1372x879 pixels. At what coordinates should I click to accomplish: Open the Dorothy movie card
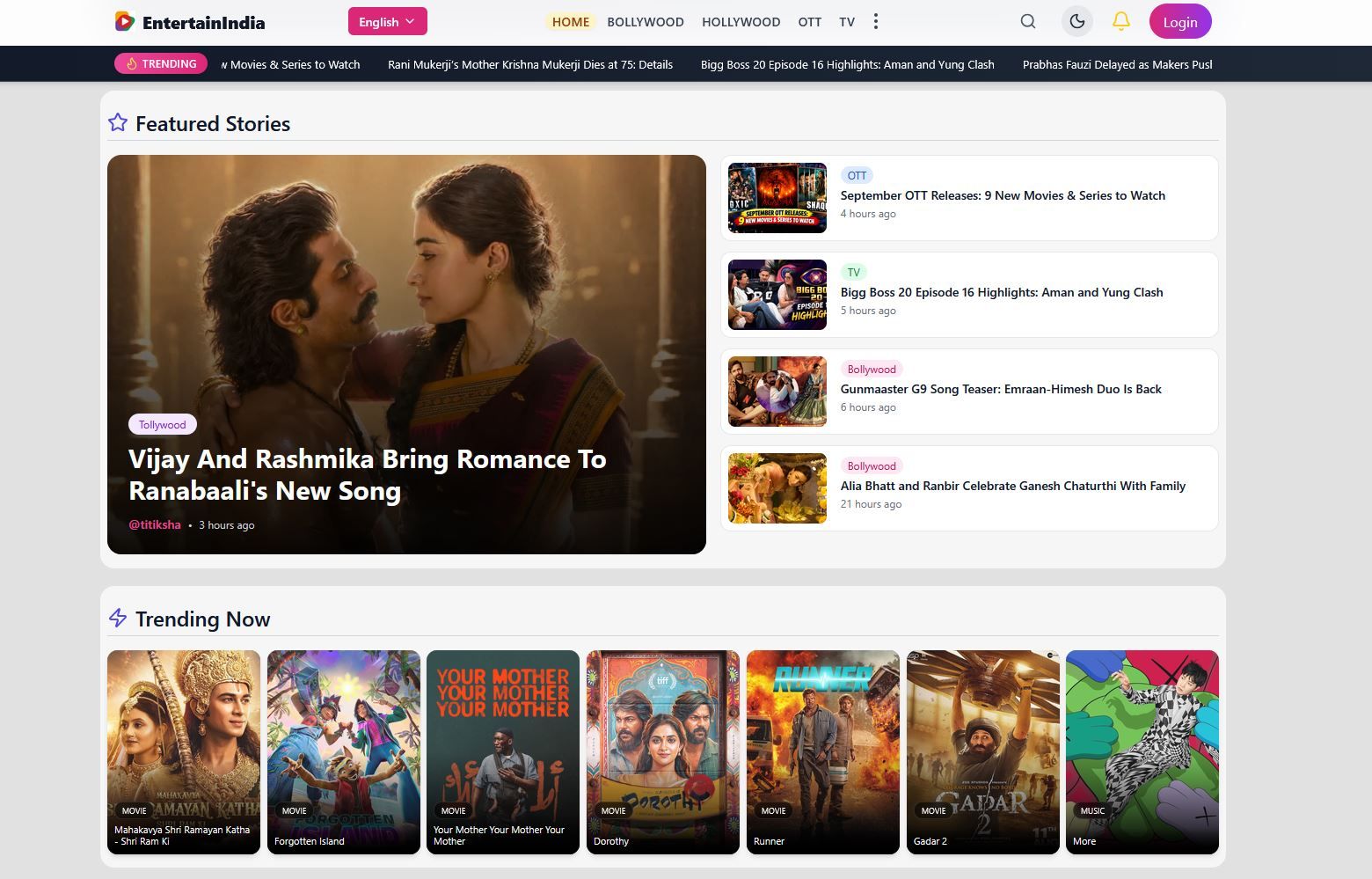click(x=663, y=752)
